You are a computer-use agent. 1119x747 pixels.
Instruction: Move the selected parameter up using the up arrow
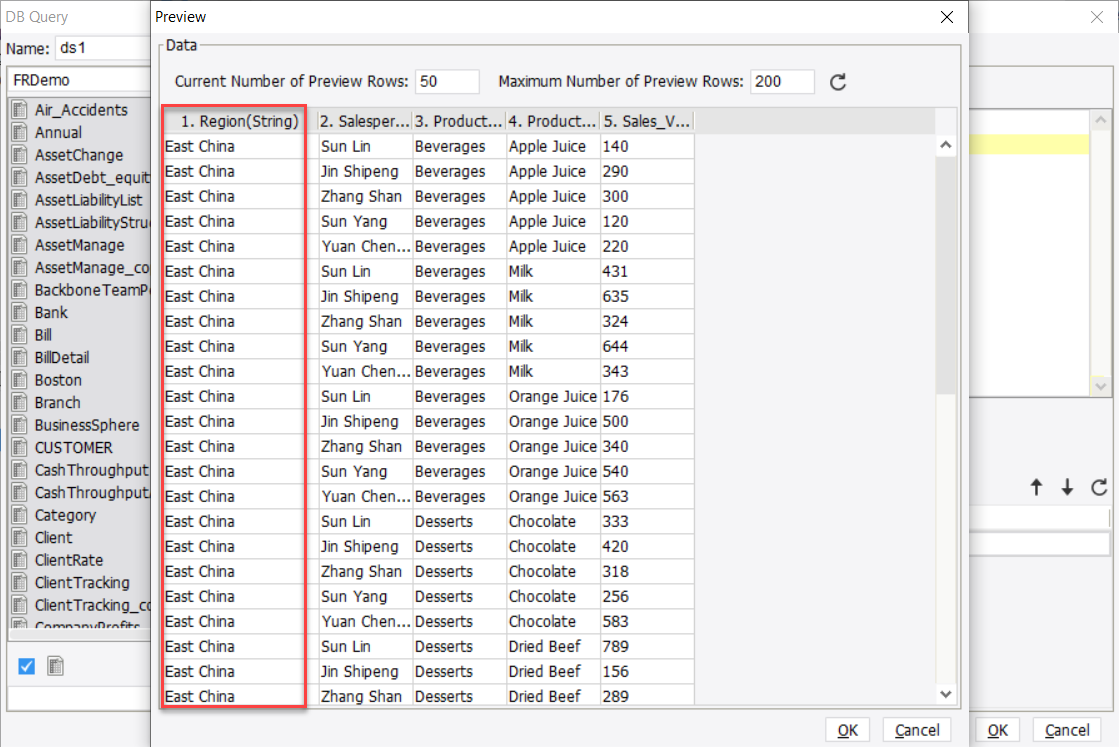[x=1037, y=487]
